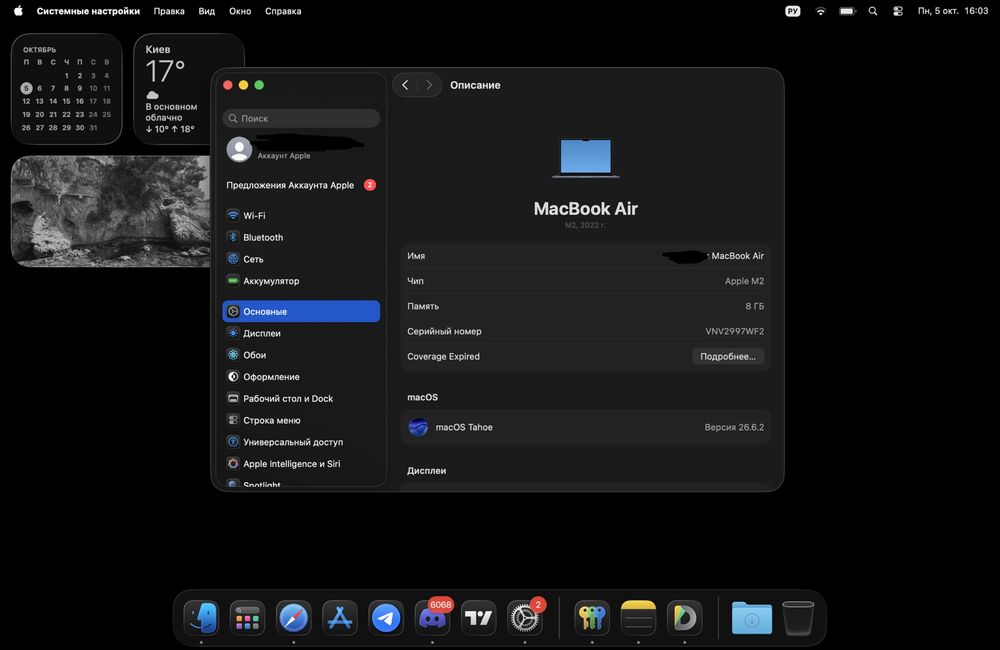Click the battery menu bar icon

click(848, 11)
